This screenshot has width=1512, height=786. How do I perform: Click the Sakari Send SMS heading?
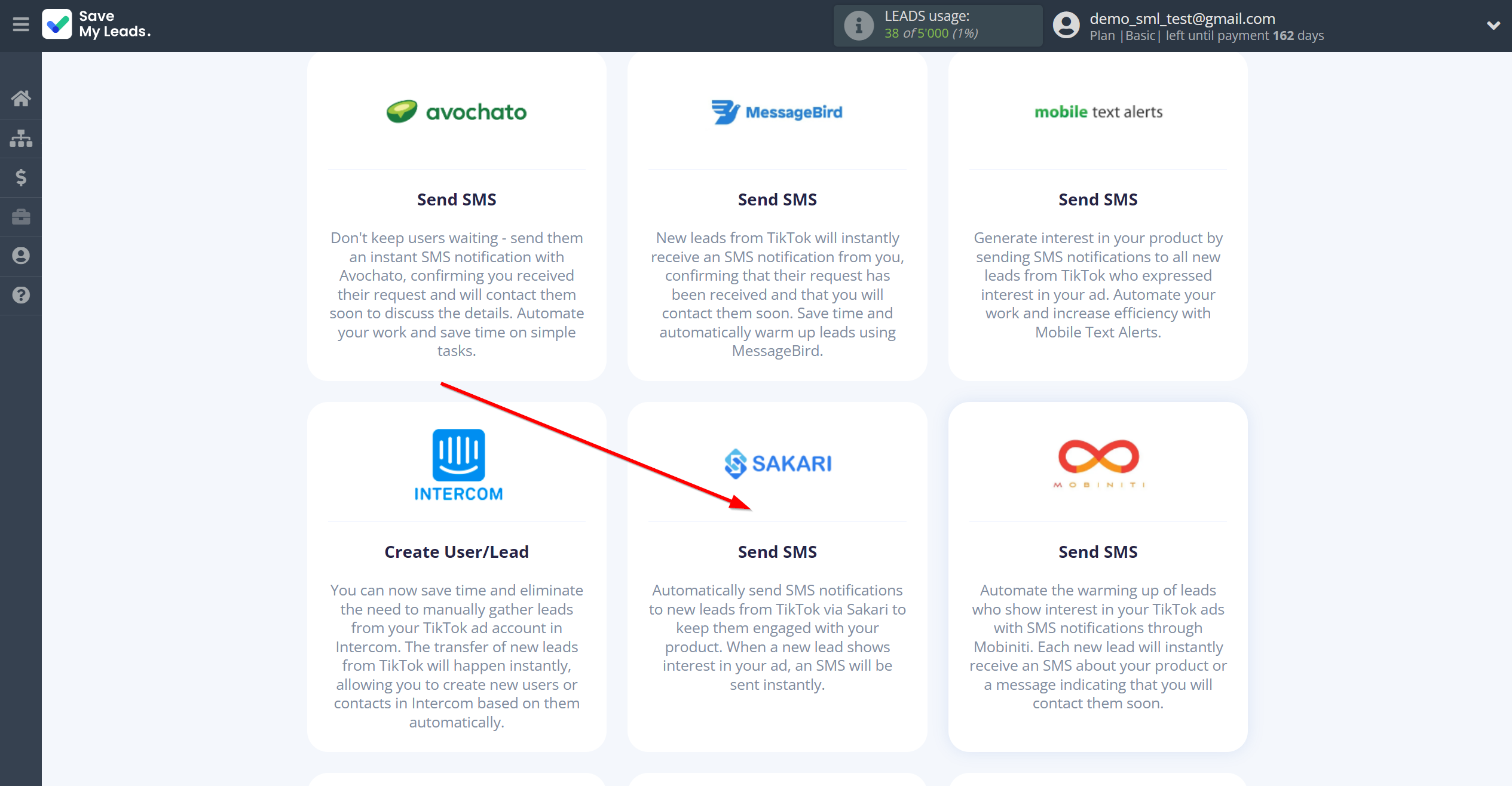[777, 552]
